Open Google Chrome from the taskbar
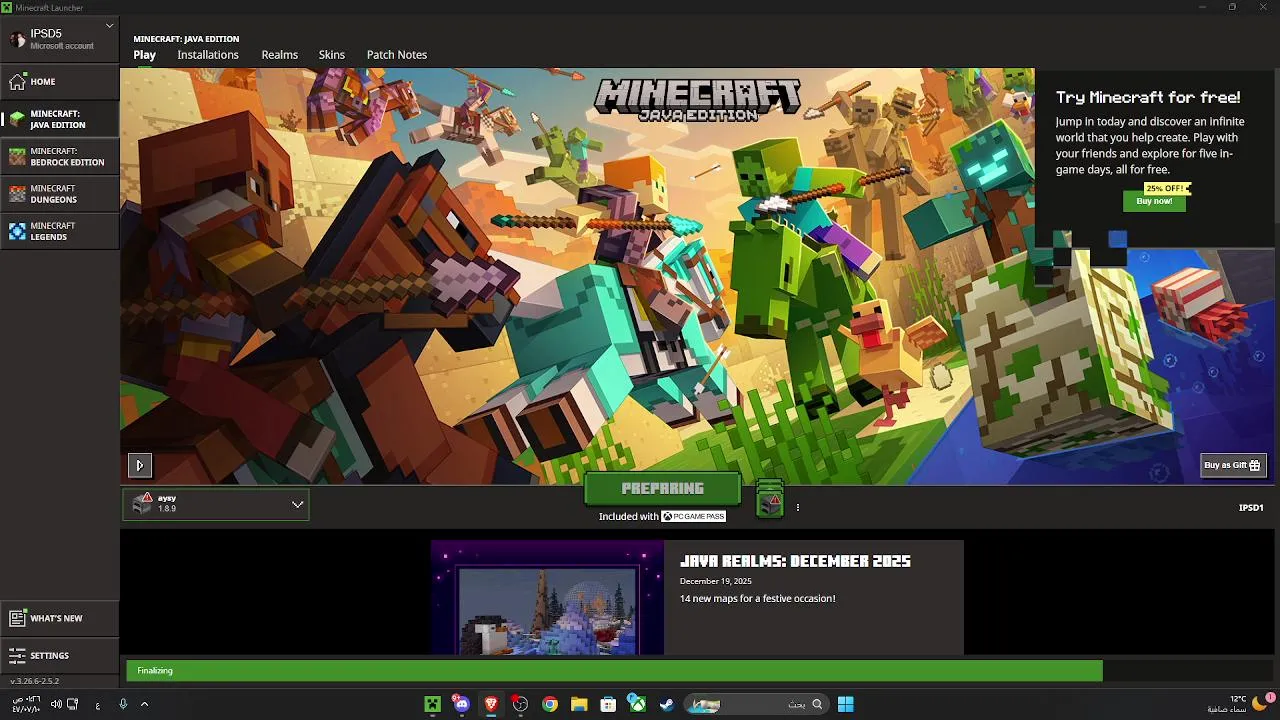The width and height of the screenshot is (1280, 720). point(550,704)
